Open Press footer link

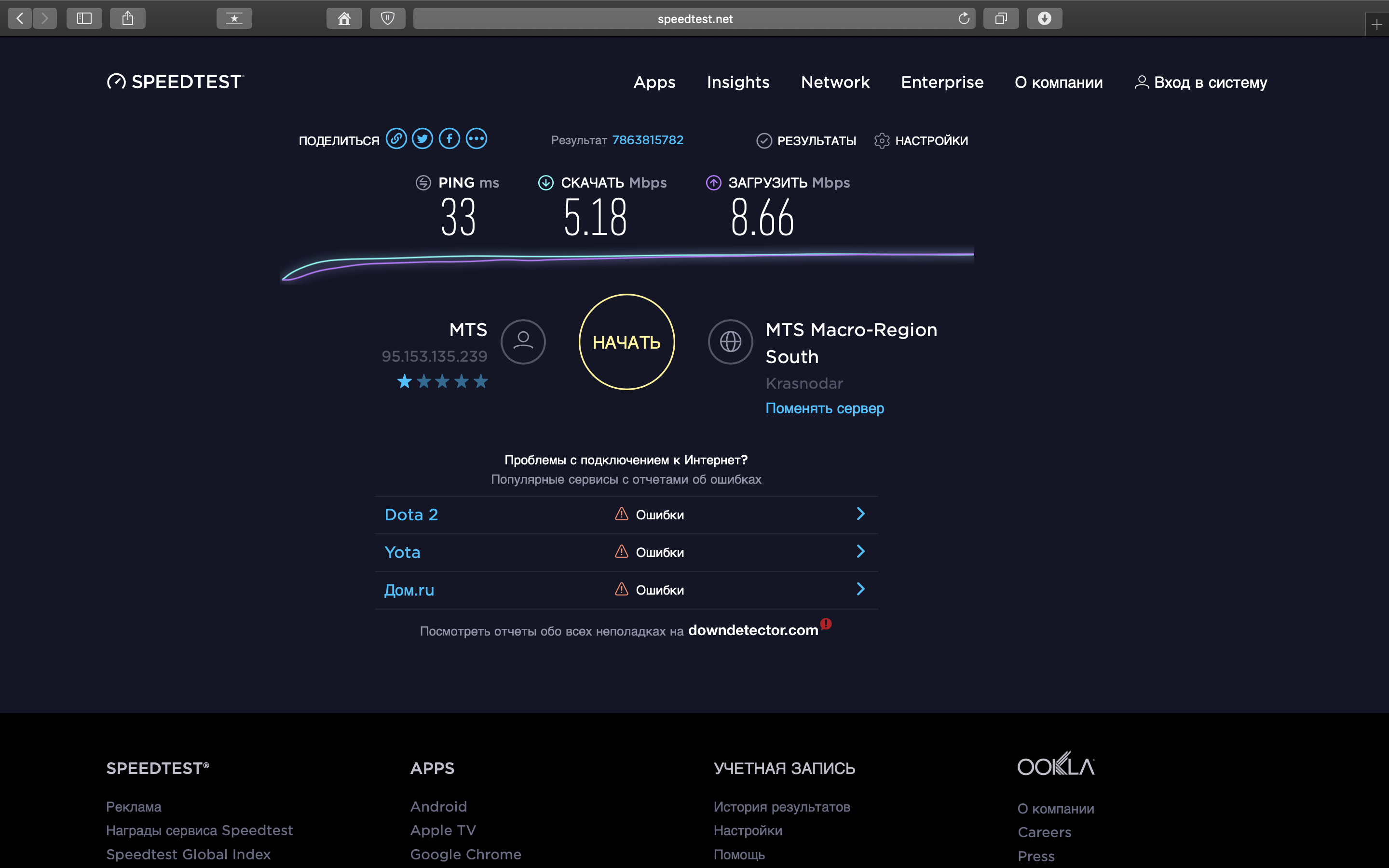1036,856
